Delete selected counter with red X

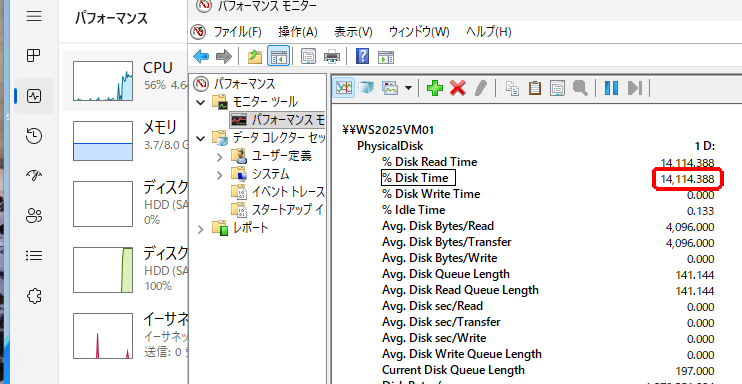458,88
